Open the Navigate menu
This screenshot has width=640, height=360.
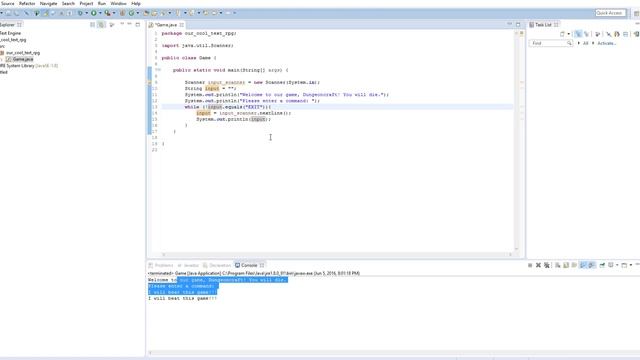click(x=48, y=3)
